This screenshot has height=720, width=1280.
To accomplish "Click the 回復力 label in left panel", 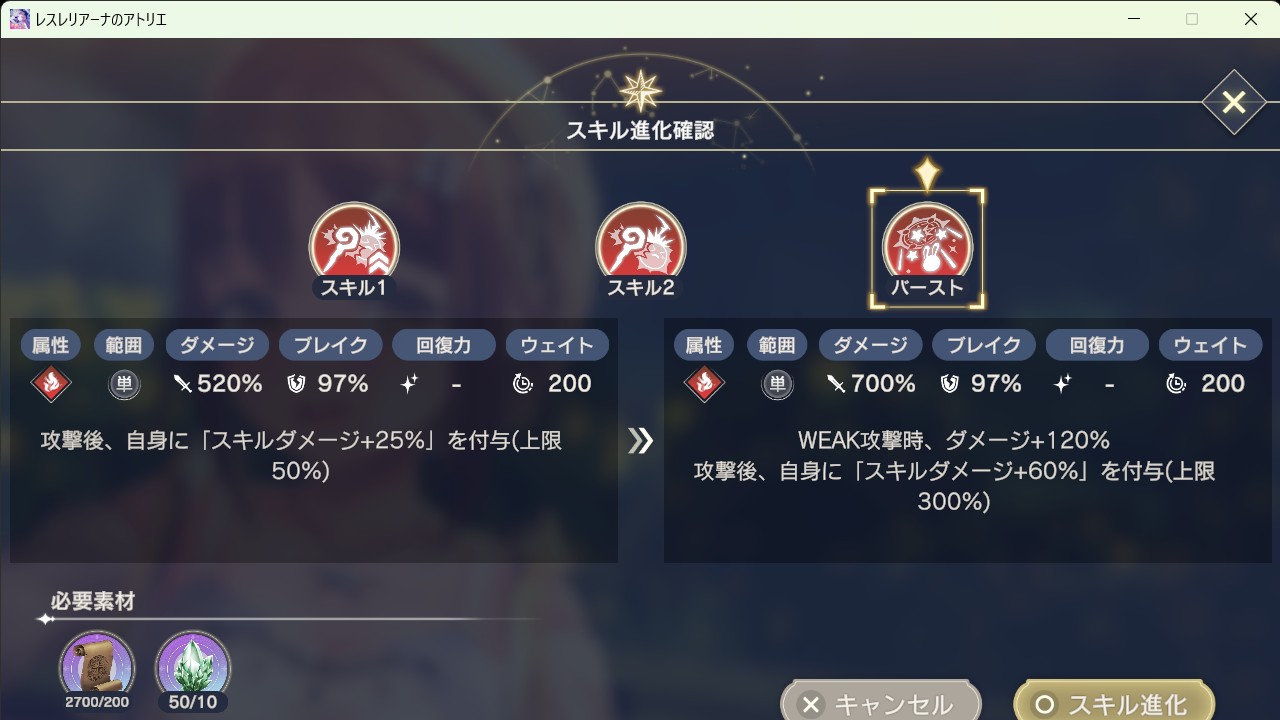I will tap(444, 345).
